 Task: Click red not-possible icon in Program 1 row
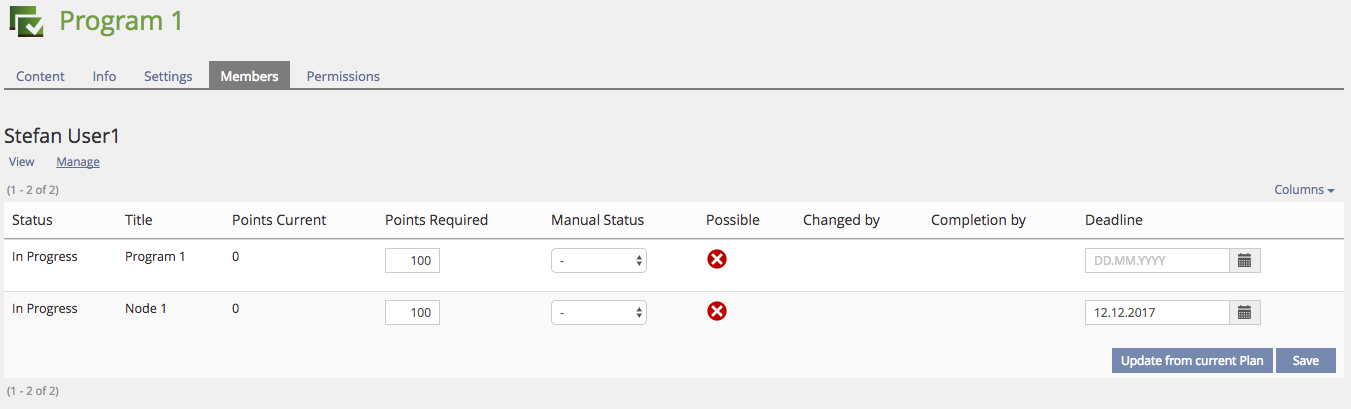(717, 260)
